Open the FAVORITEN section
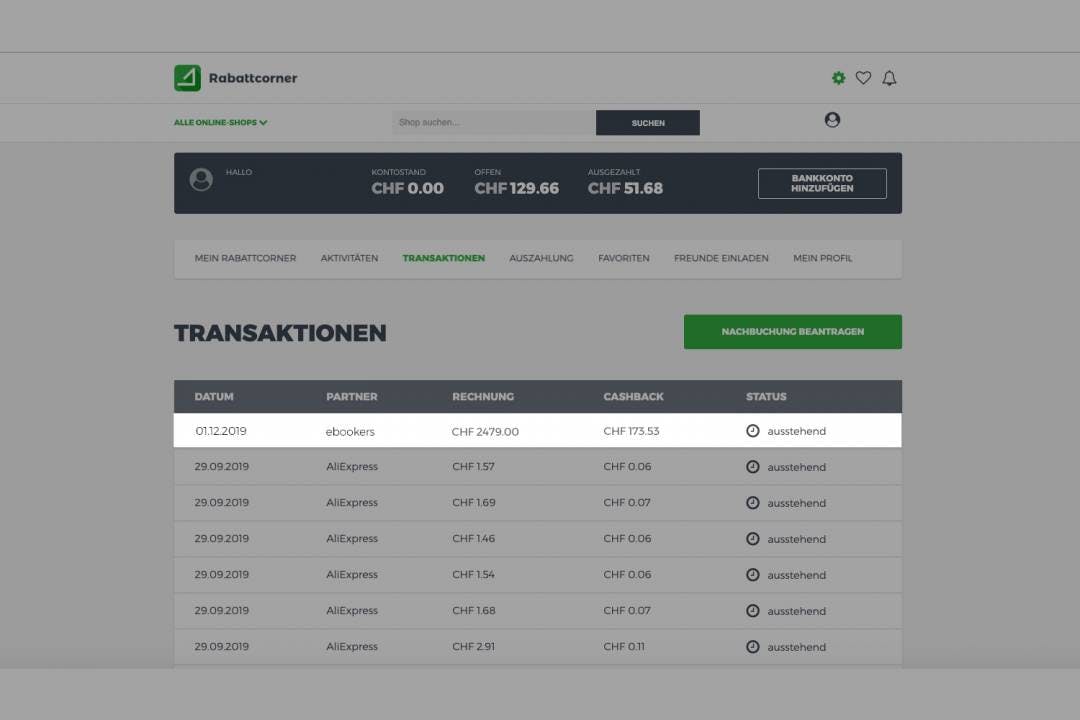The width and height of the screenshot is (1080, 720). coord(623,258)
